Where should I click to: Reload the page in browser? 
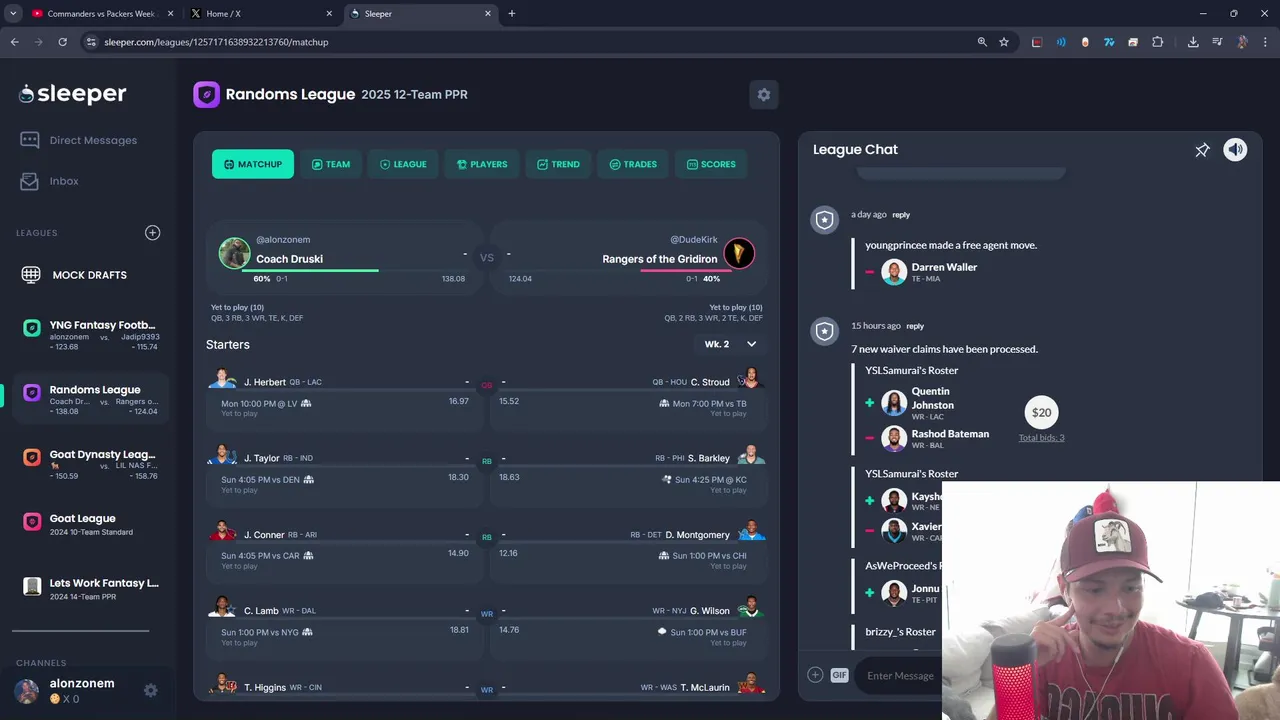coord(62,42)
